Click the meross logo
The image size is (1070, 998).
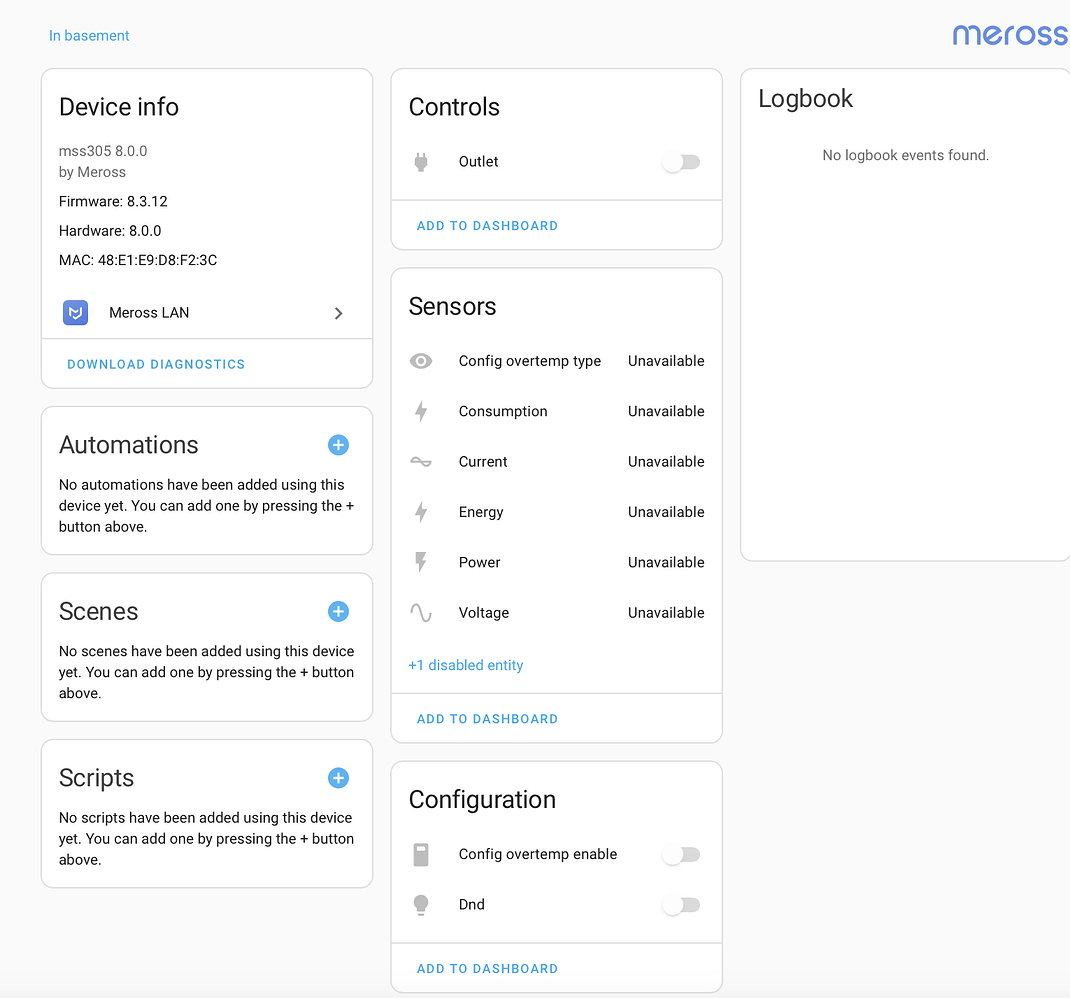(x=1010, y=34)
